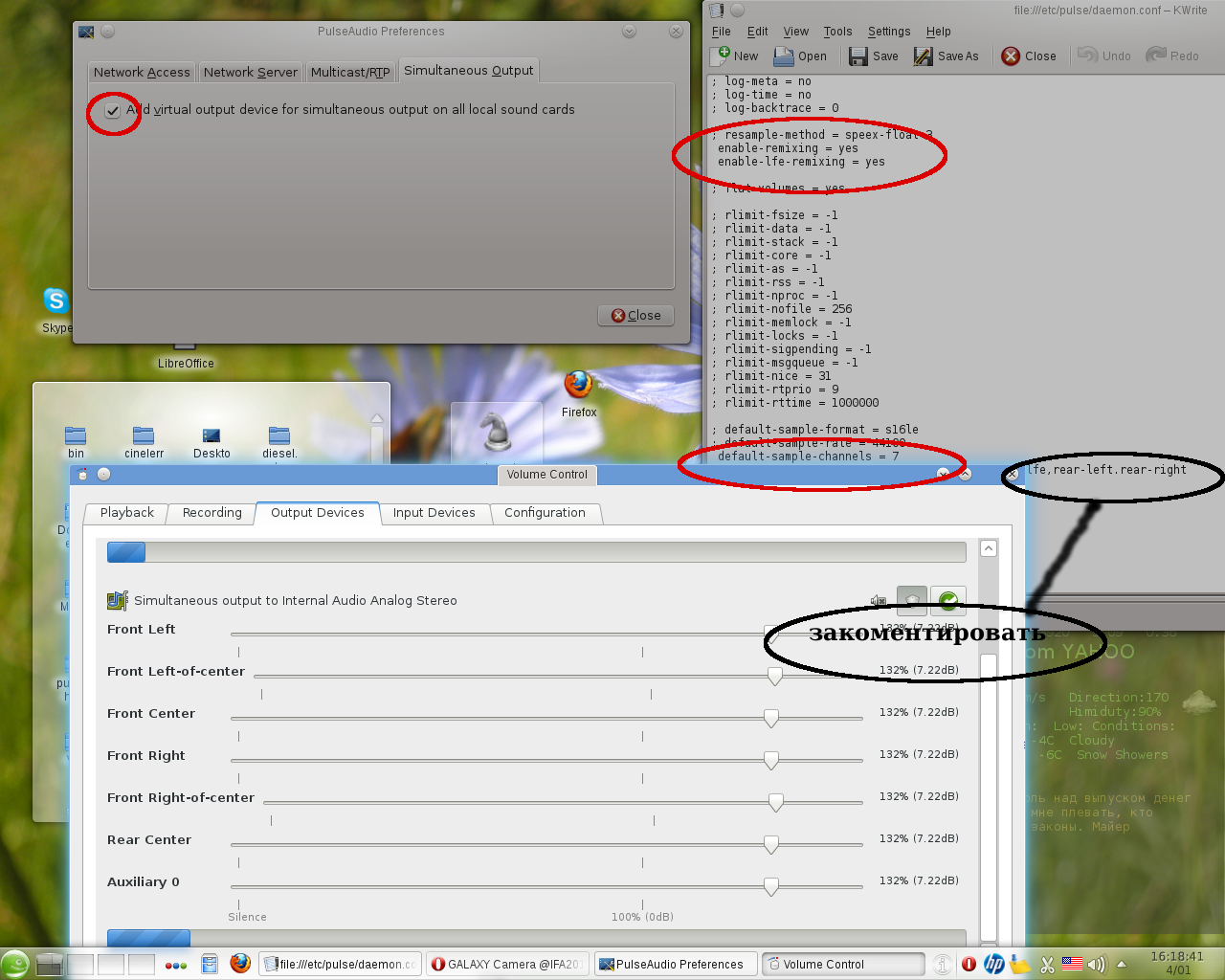The height and width of the screenshot is (980, 1225).
Task: Open KWrite Settings menu
Action: [889, 32]
